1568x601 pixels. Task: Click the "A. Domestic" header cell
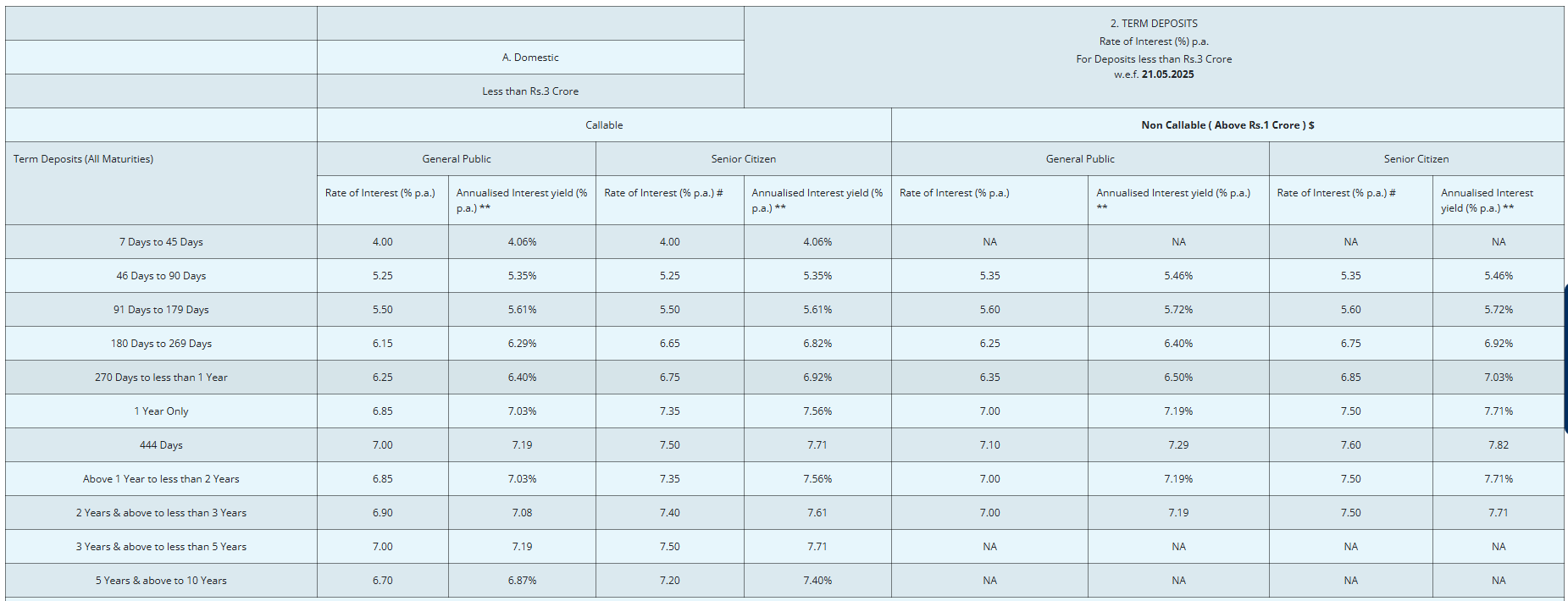coord(530,58)
